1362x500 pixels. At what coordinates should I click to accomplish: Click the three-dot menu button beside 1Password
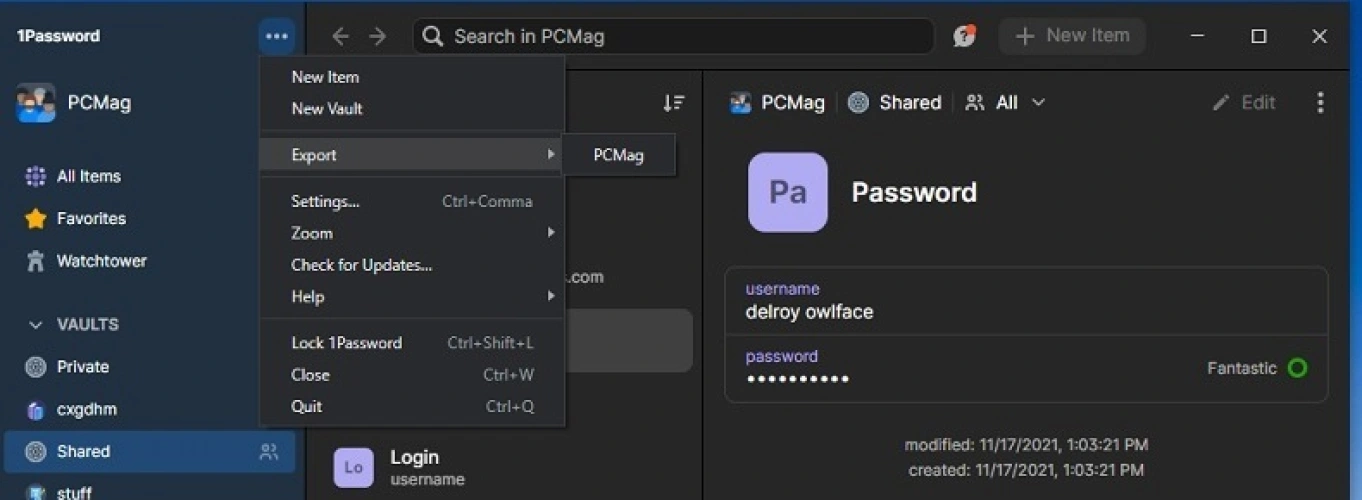tap(277, 37)
